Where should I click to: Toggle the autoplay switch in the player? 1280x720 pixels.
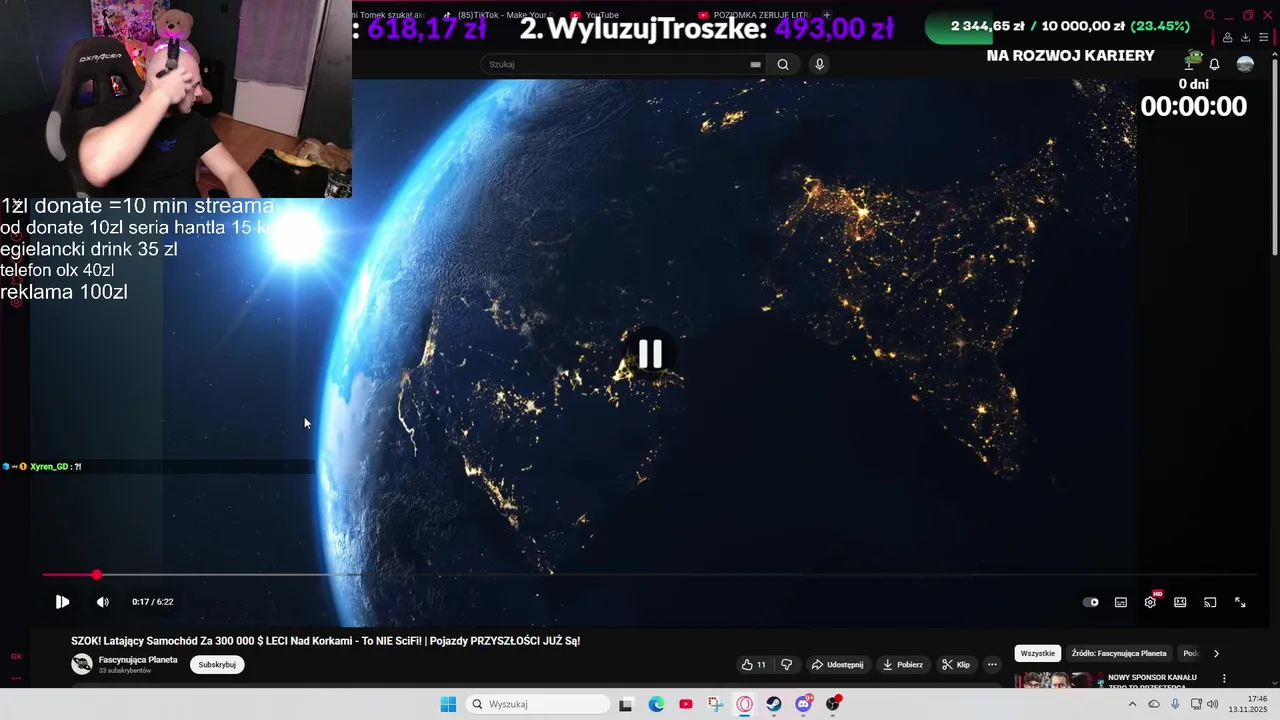click(1091, 602)
